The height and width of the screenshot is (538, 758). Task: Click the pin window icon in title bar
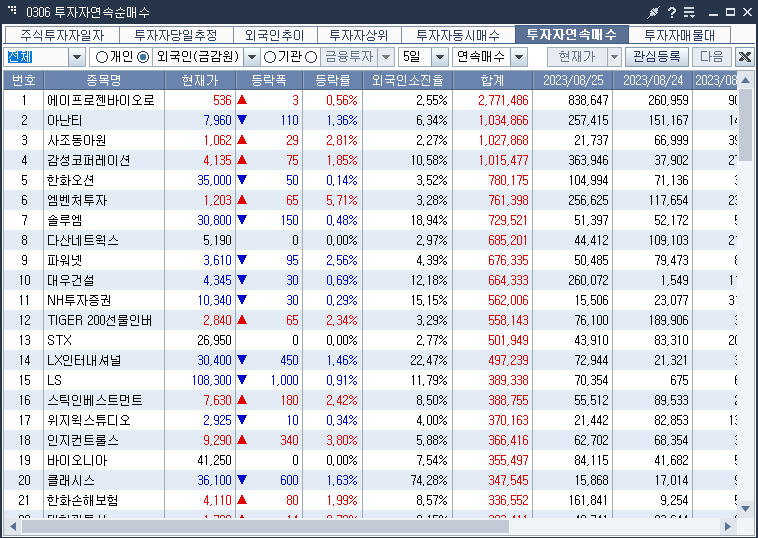tap(653, 12)
